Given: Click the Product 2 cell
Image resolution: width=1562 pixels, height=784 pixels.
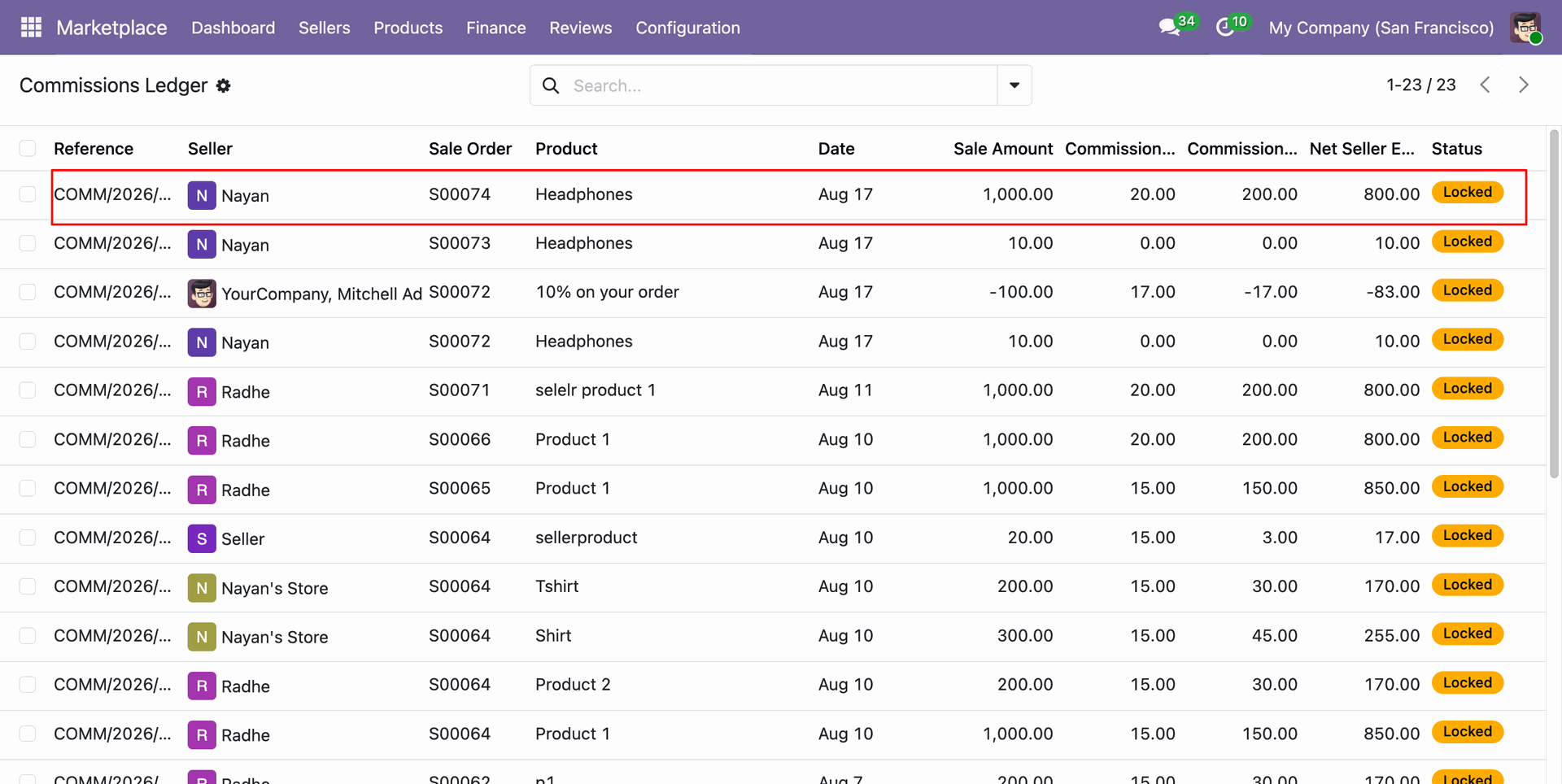Looking at the screenshot, I should [573, 685].
